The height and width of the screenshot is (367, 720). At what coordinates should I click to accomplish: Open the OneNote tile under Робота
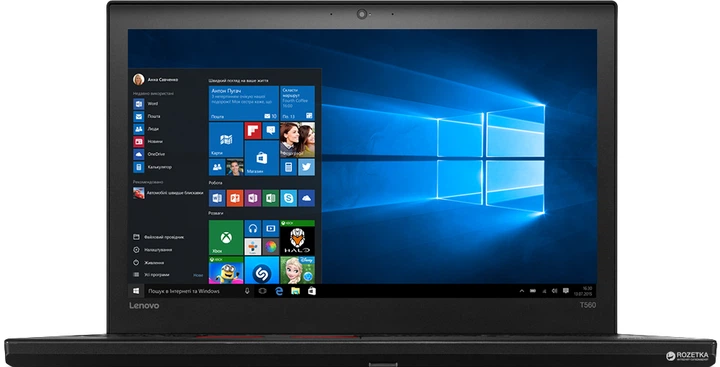tap(253, 198)
